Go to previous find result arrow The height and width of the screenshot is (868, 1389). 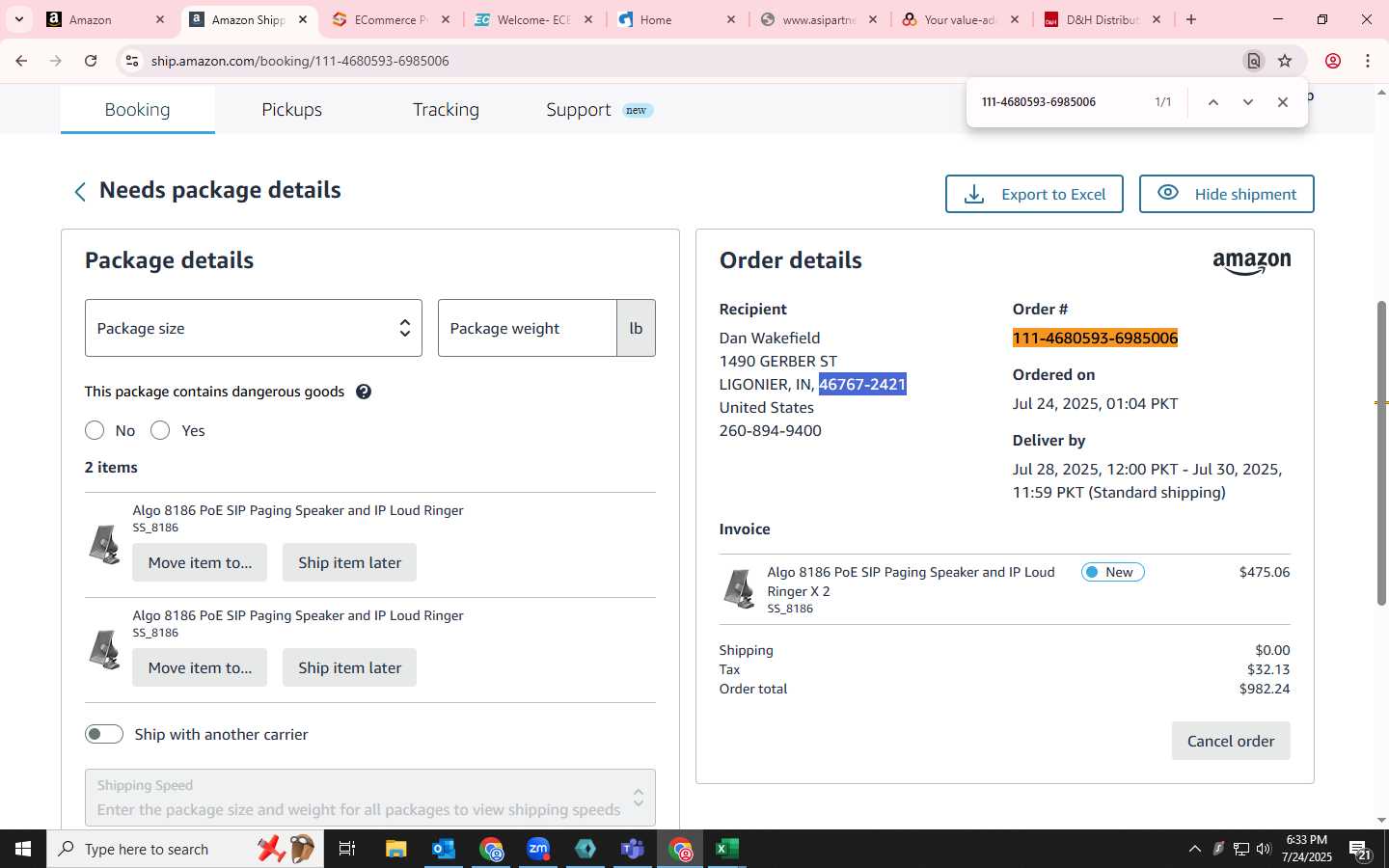click(x=1213, y=102)
